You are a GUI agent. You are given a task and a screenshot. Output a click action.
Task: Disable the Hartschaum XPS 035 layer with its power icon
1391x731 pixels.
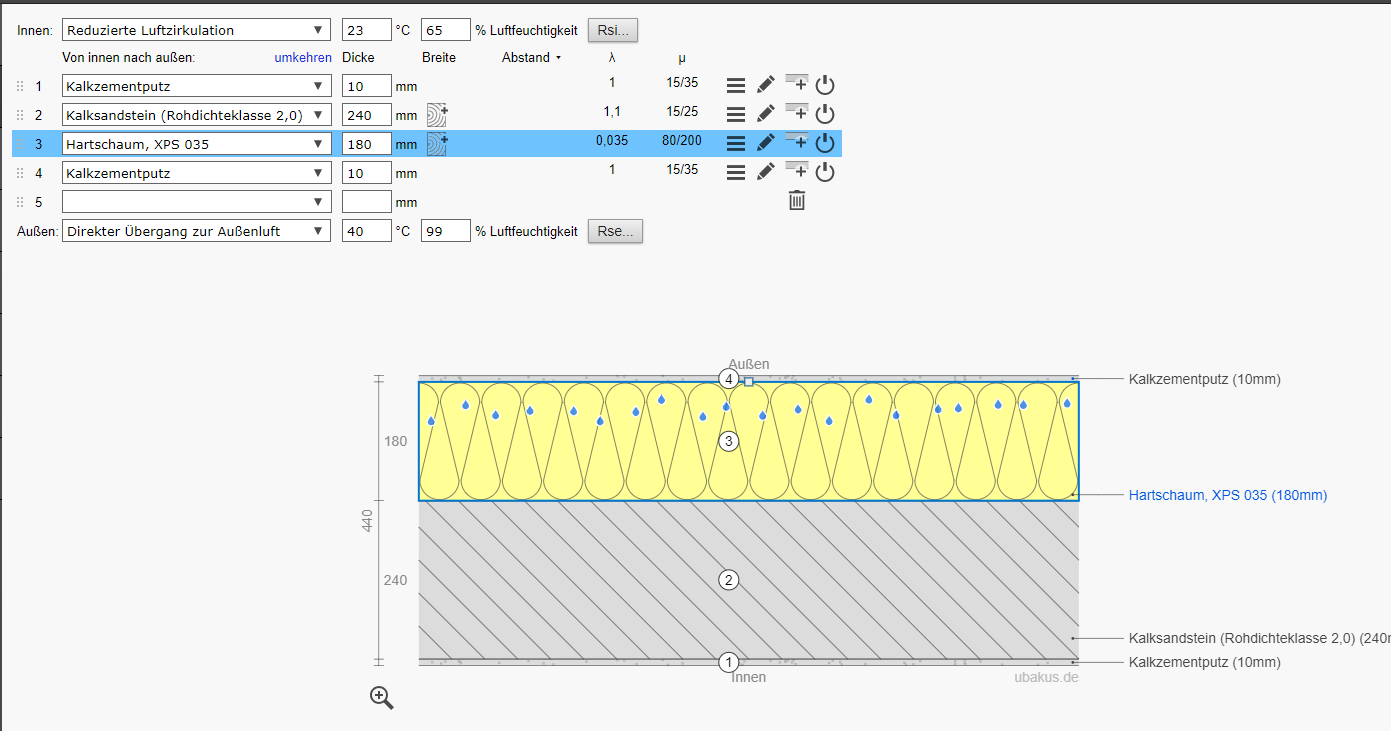point(825,143)
